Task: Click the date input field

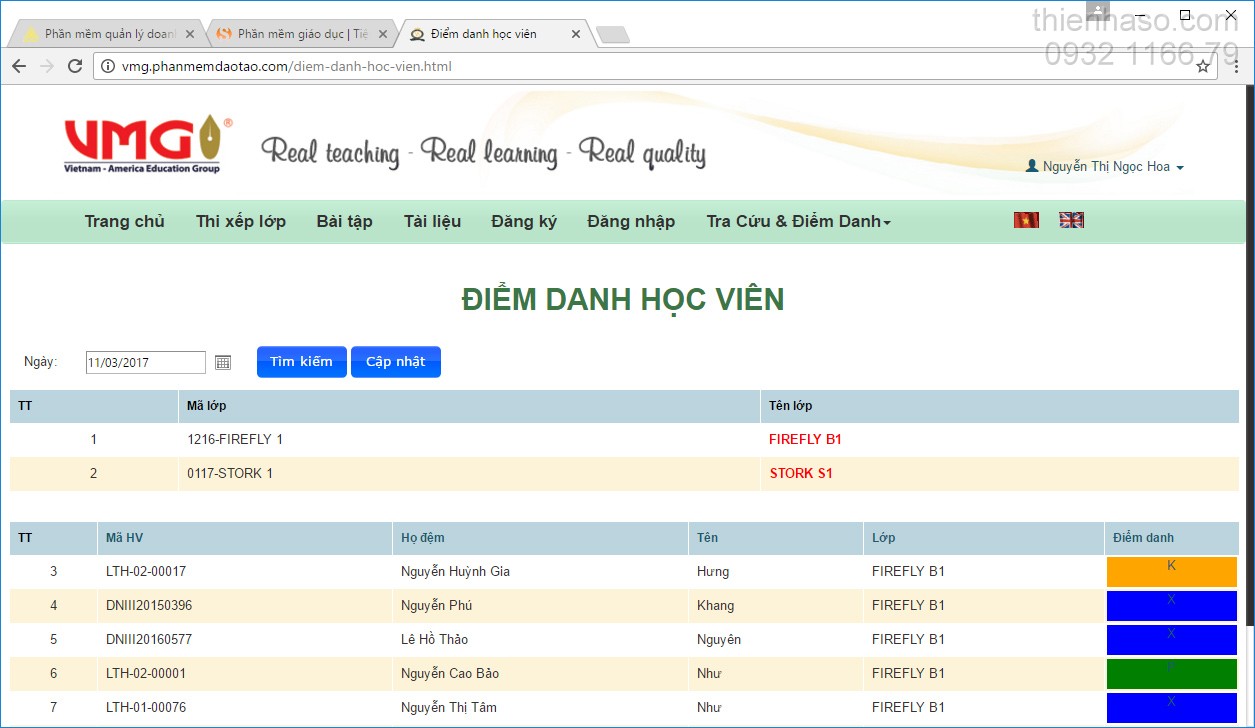Action: tap(145, 362)
